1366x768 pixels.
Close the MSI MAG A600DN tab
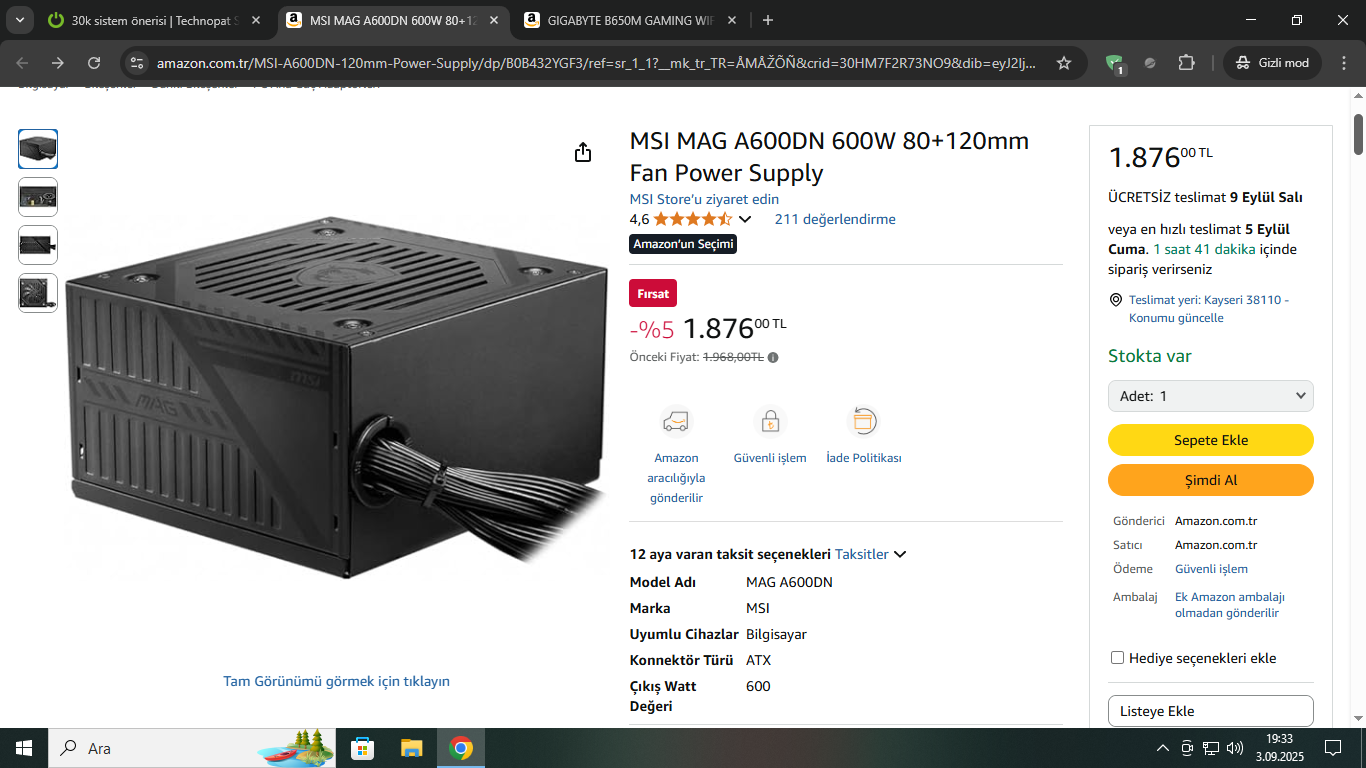coord(494,20)
